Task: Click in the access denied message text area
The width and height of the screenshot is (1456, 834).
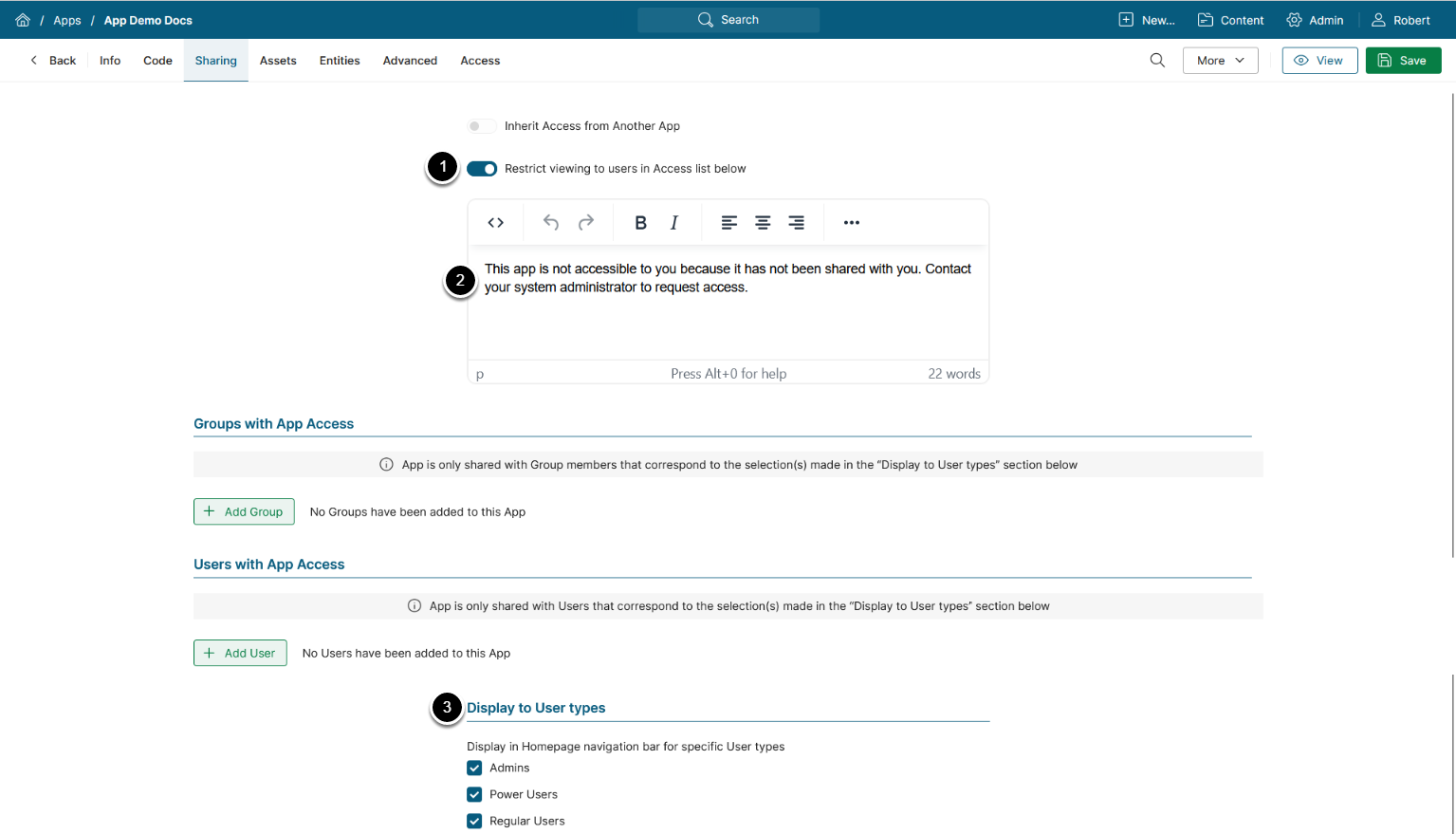Action: pyautogui.click(x=728, y=313)
